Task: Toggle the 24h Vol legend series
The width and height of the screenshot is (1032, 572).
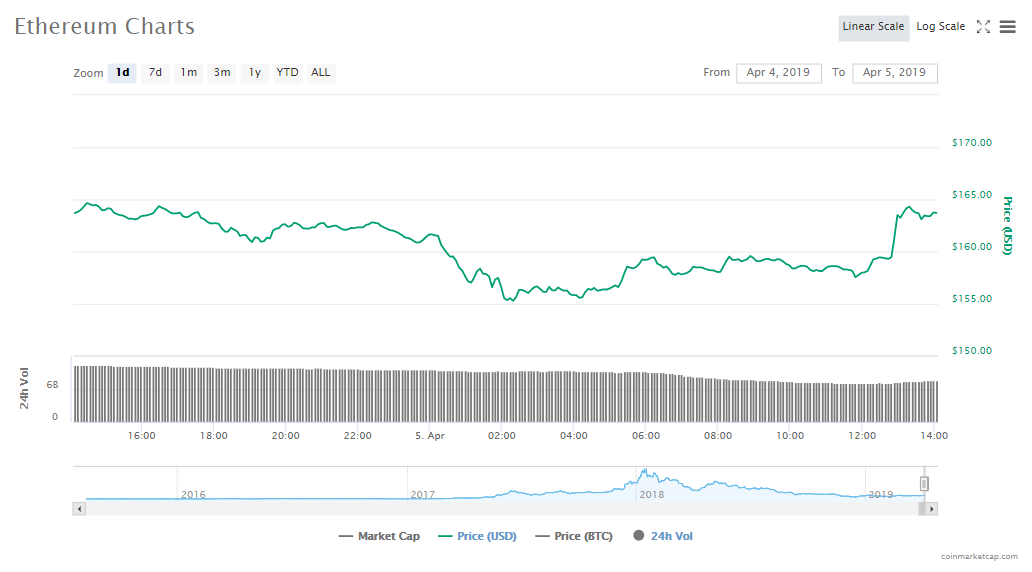Action: tap(662, 536)
